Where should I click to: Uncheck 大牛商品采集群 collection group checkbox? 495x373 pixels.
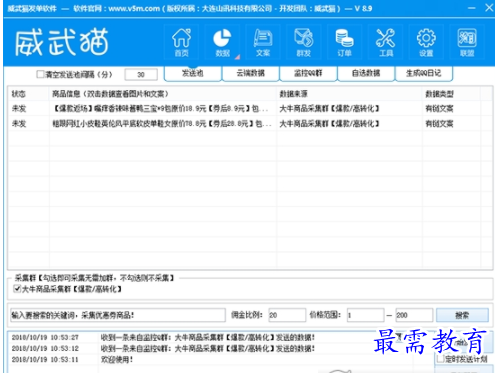click(17, 289)
